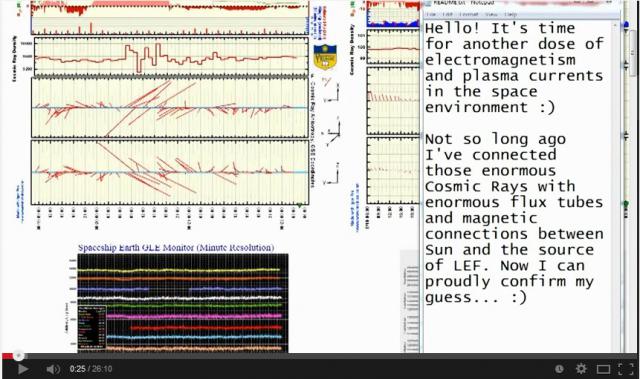Start playback with the play button
Screen dimensions: 640x379
point(23,369)
